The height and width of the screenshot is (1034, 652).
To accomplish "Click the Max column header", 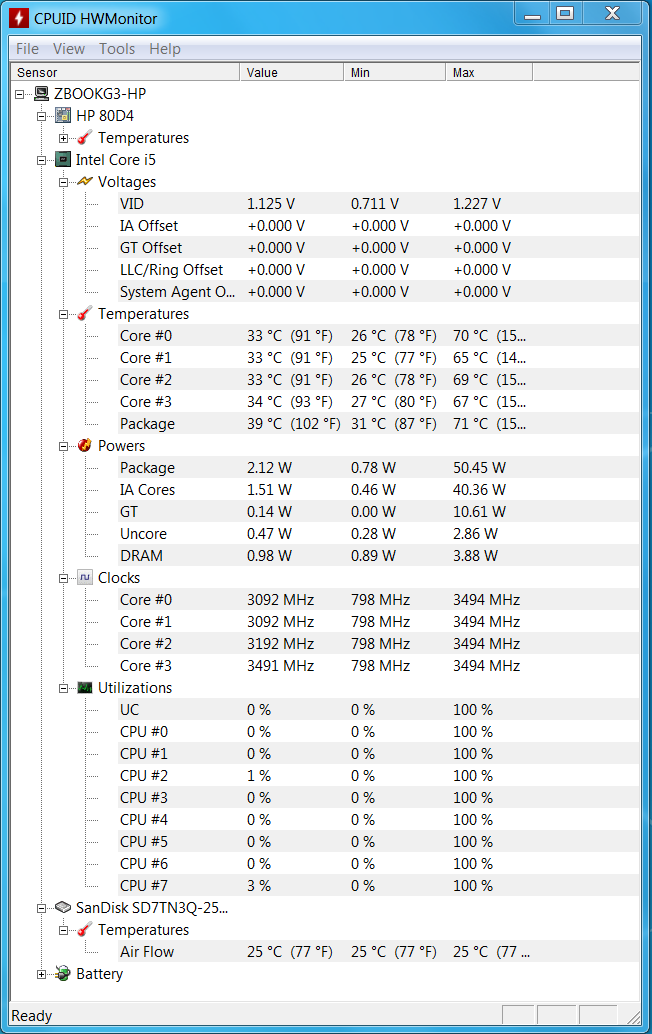I will 489,73.
